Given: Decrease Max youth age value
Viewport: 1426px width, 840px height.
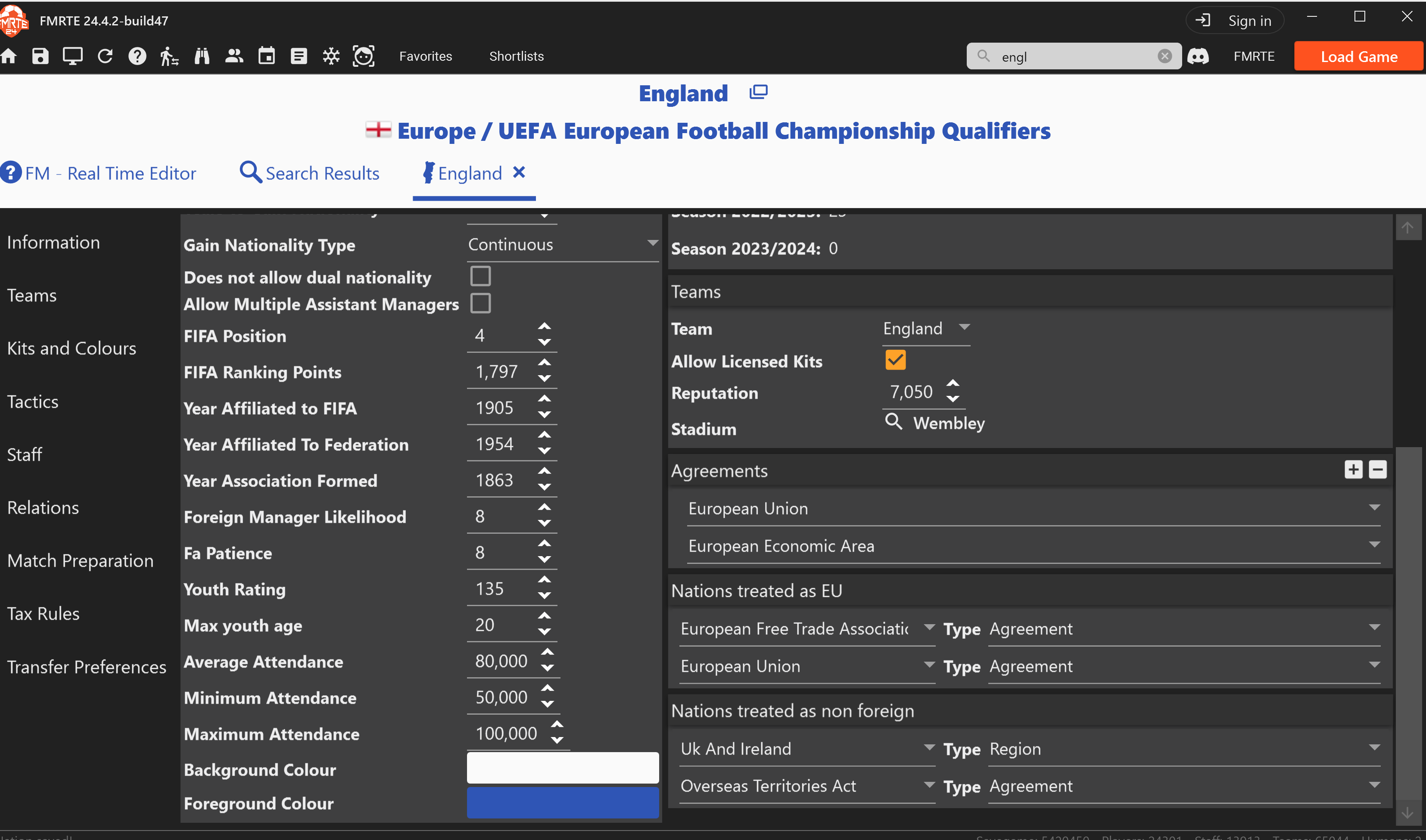Looking at the screenshot, I should 545,632.
